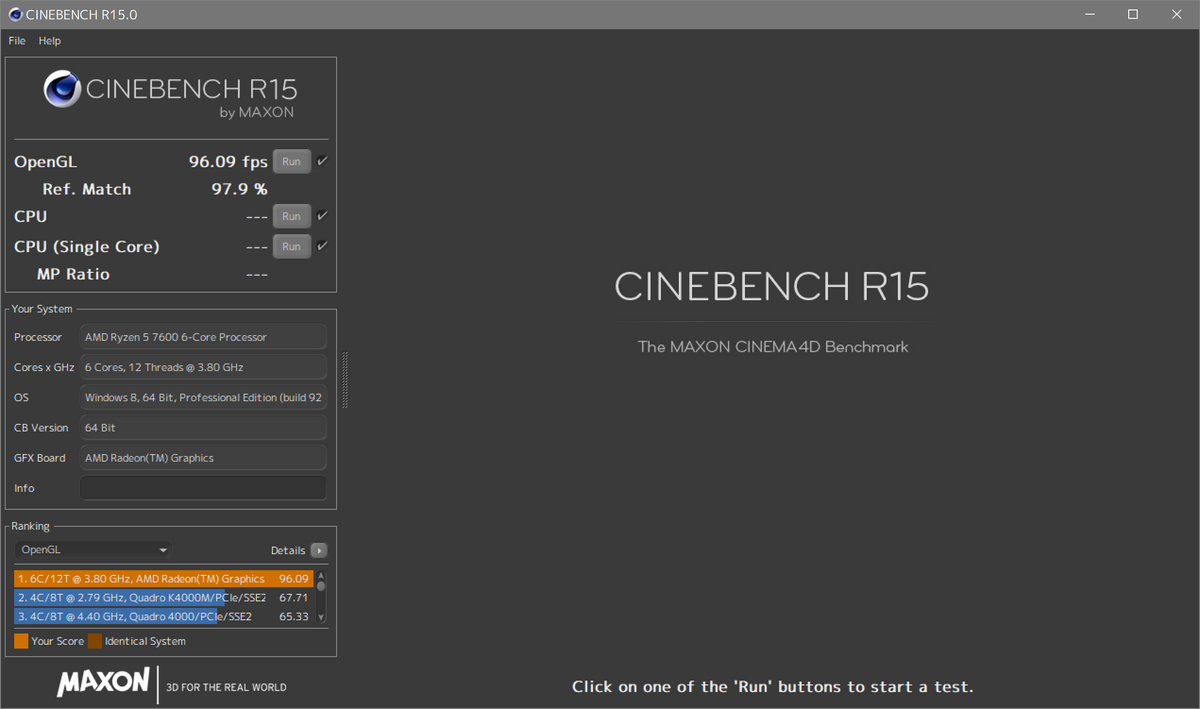Click the Ref. Match 97.9 % value

click(239, 189)
